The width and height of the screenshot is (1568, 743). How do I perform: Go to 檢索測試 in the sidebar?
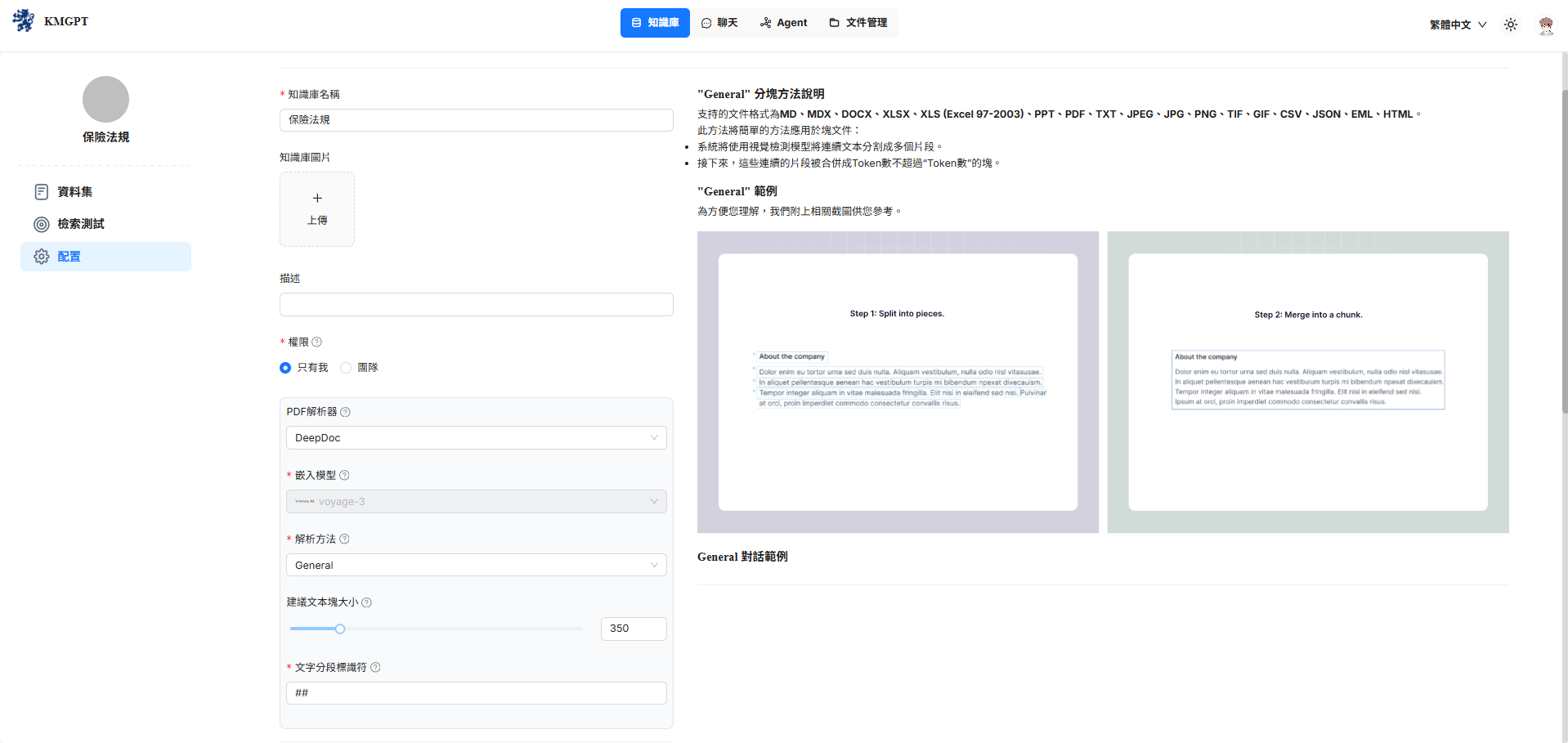click(80, 224)
